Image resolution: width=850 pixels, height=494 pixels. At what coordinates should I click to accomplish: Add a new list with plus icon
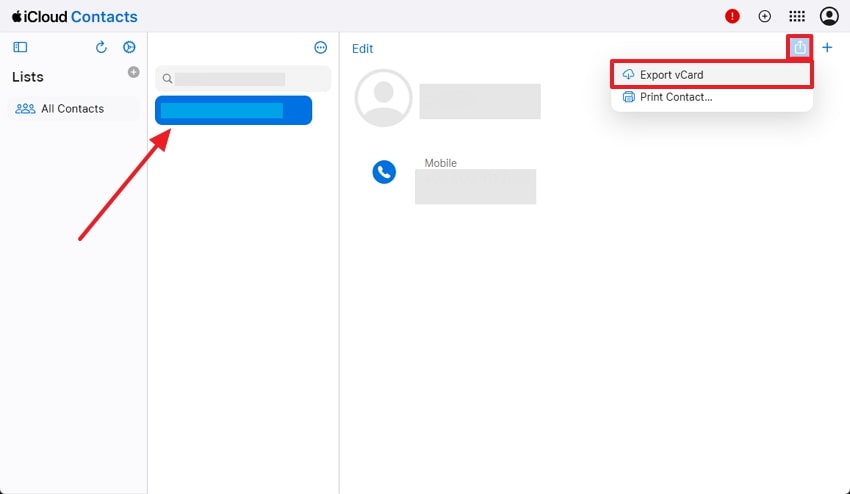click(133, 72)
